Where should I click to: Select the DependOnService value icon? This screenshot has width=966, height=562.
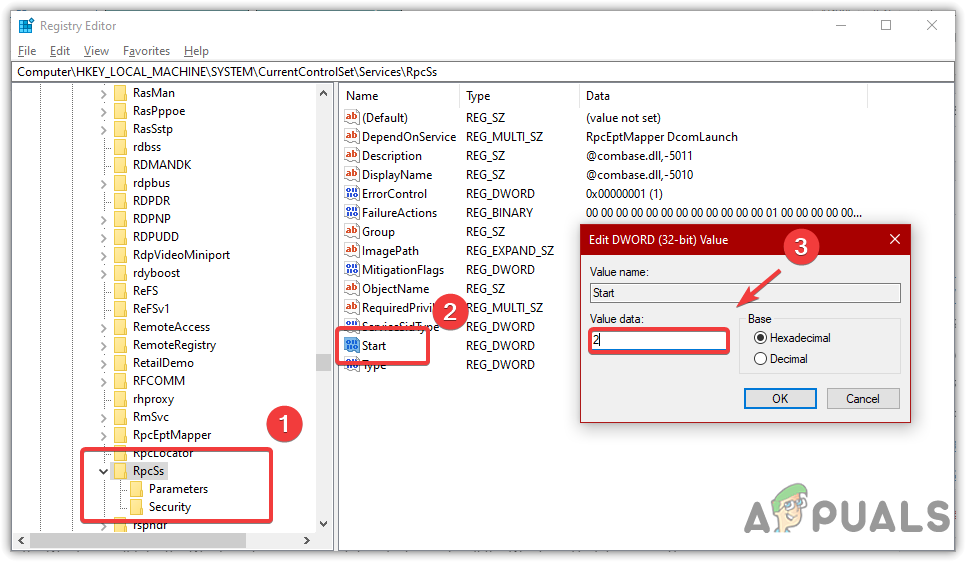pos(352,136)
